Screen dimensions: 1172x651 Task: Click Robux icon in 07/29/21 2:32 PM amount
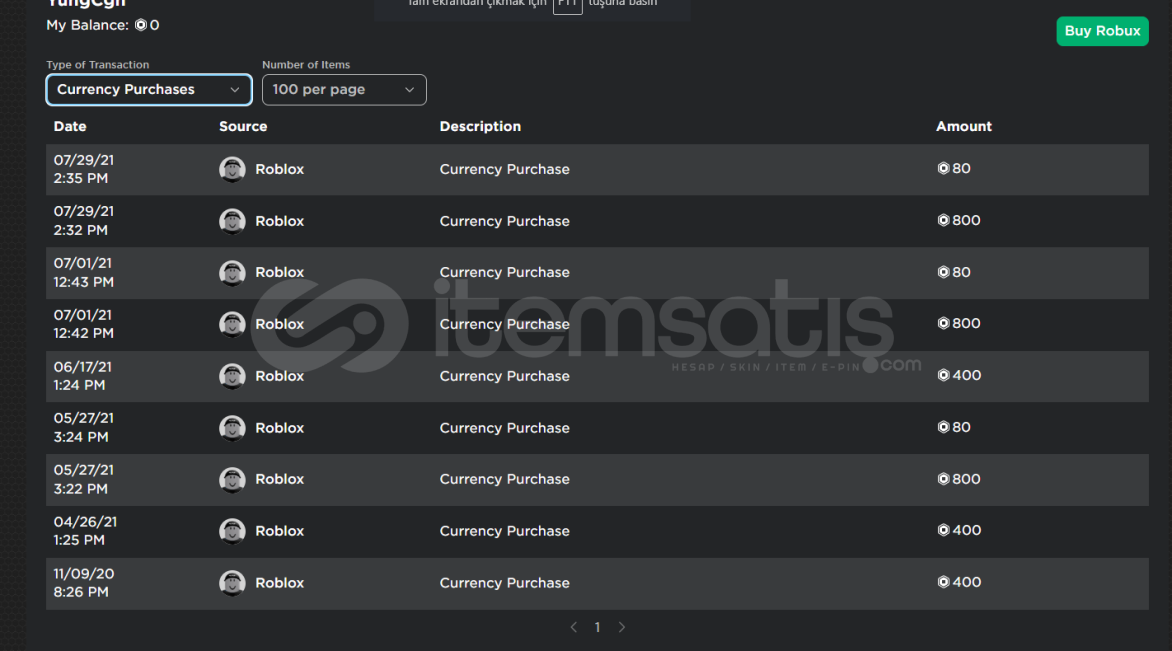click(943, 220)
